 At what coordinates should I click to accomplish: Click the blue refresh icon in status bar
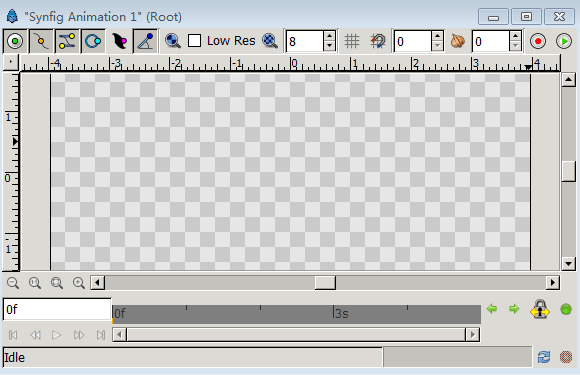click(x=544, y=357)
